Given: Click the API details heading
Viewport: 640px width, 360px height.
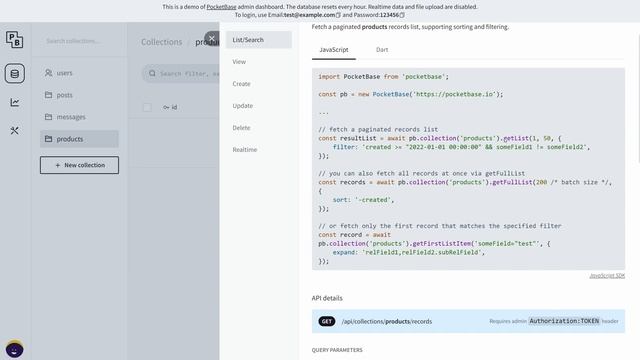Looking at the screenshot, I should coord(327,298).
